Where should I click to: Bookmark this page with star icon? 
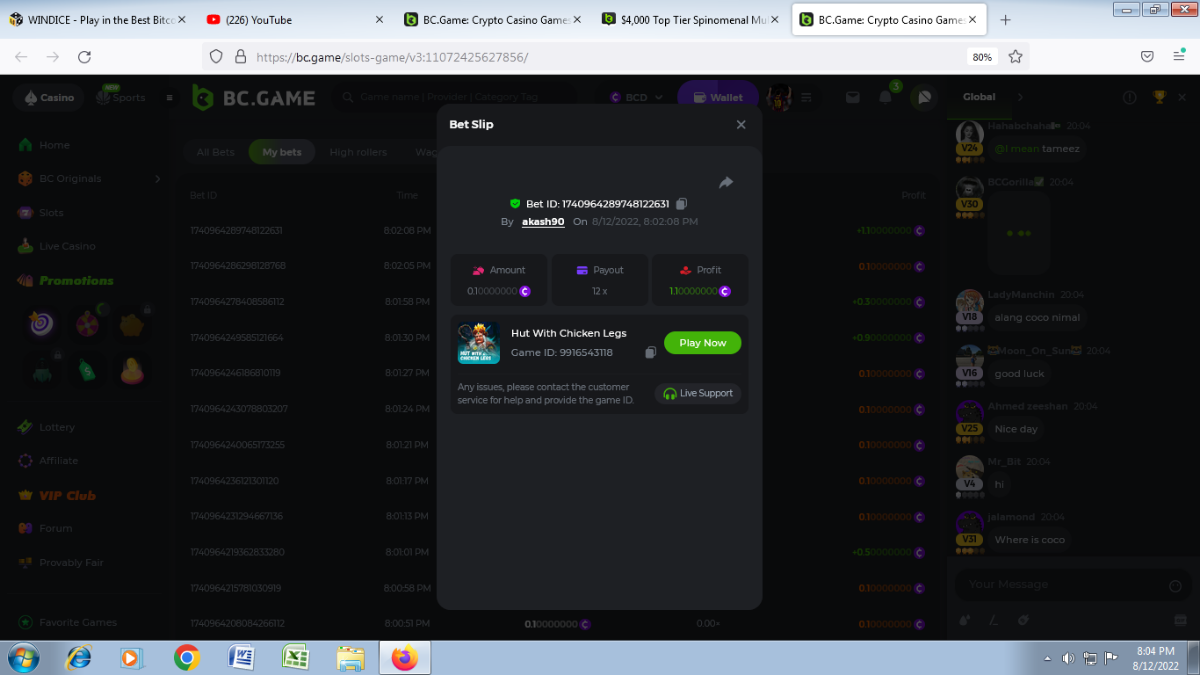(1015, 57)
